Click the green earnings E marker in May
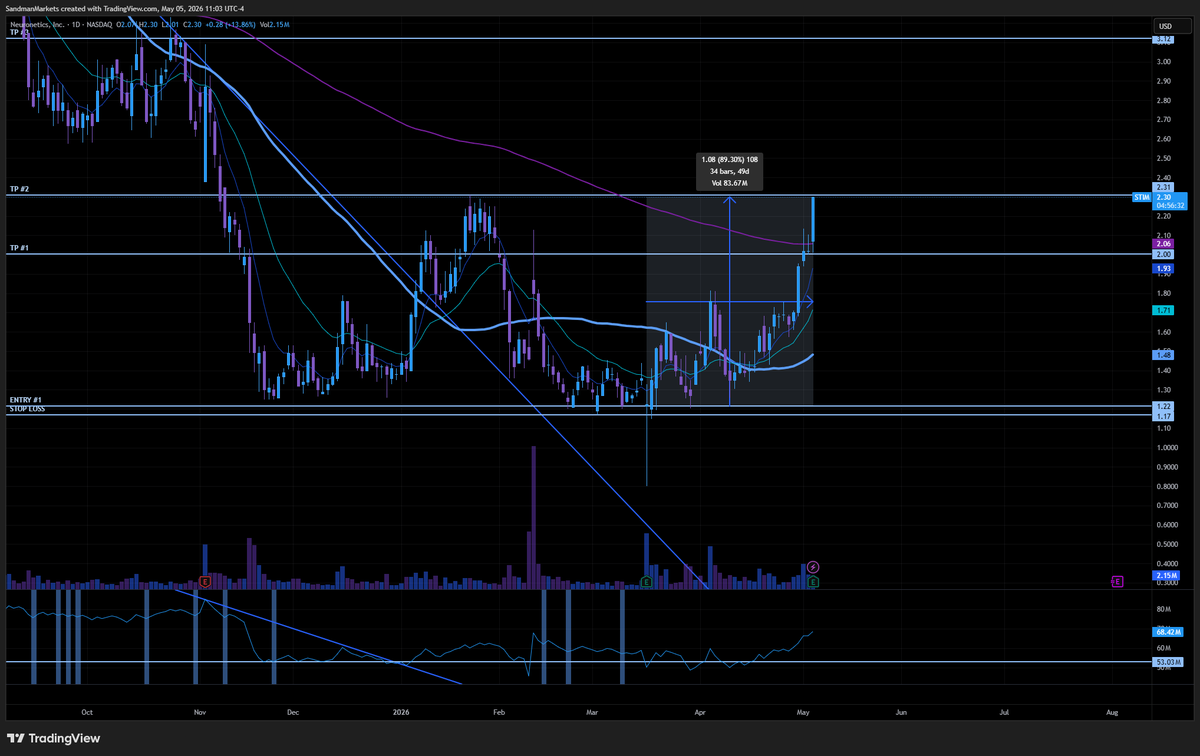1200x756 pixels. [x=813, y=581]
